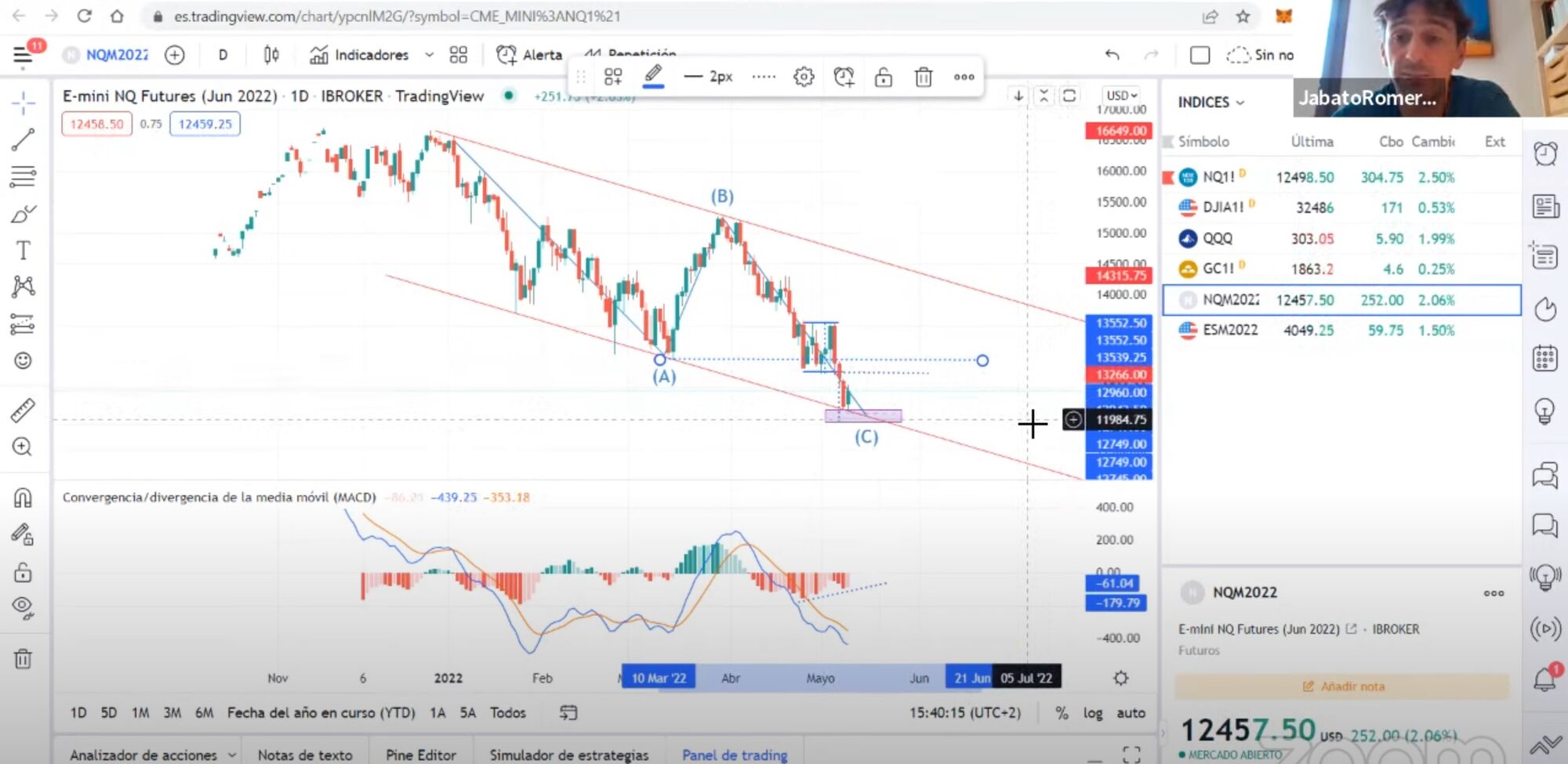Open the ideas lightbulb panel in right sidebar
1568x764 pixels.
click(x=1545, y=411)
